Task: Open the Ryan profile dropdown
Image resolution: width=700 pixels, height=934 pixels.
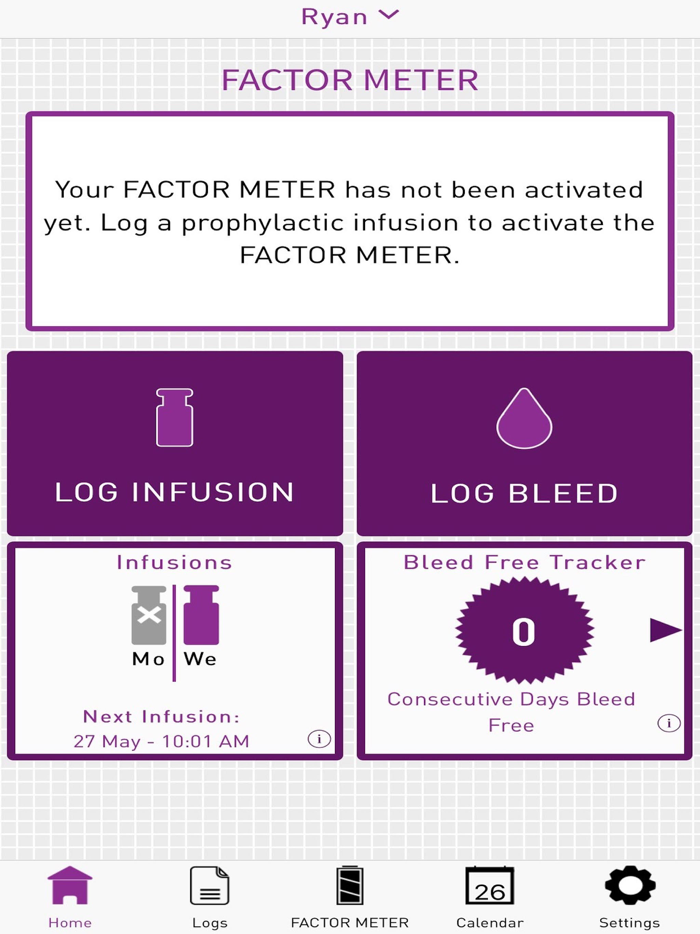Action: [350, 15]
